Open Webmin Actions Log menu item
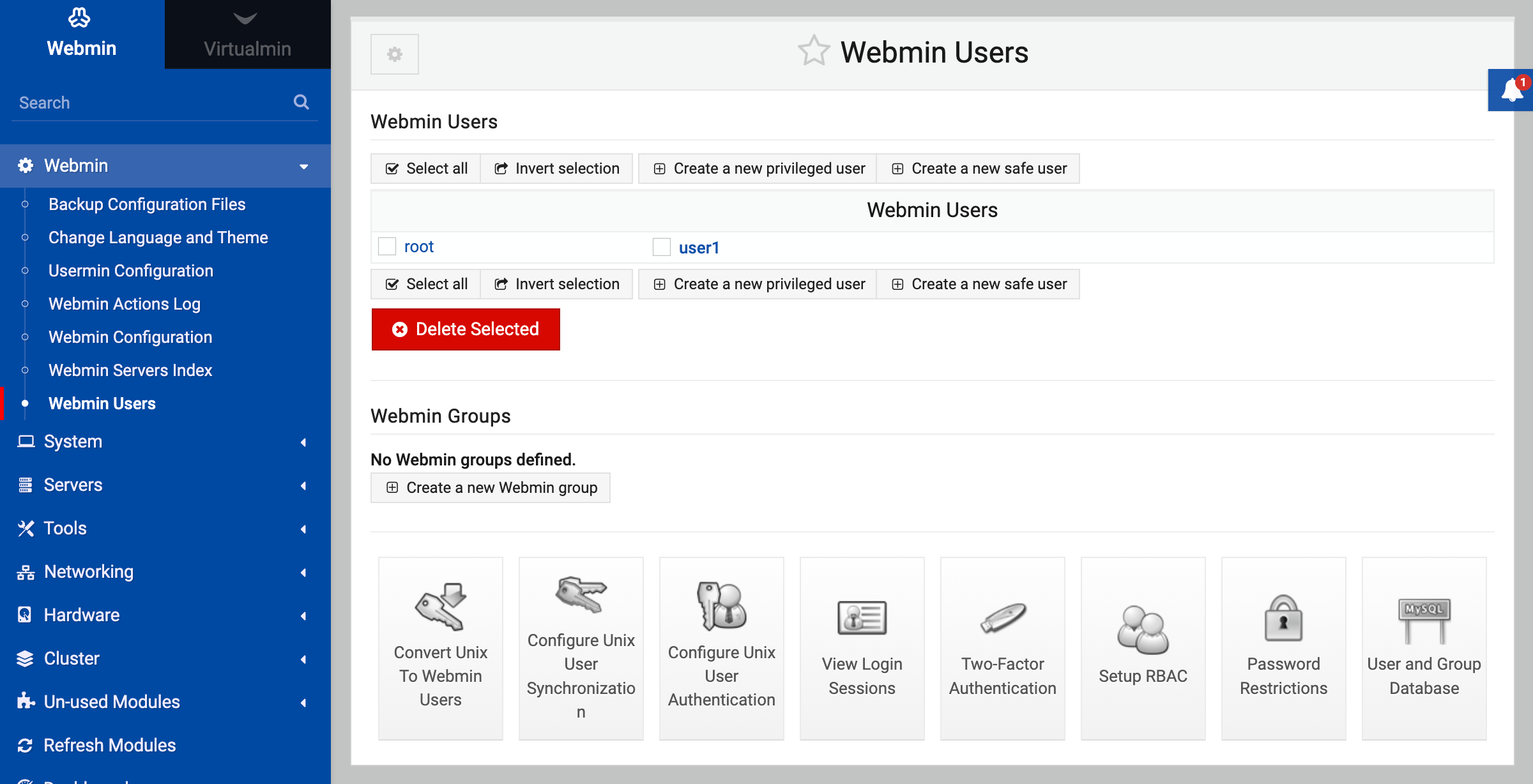Screen dimensions: 1533x784 point(125,304)
